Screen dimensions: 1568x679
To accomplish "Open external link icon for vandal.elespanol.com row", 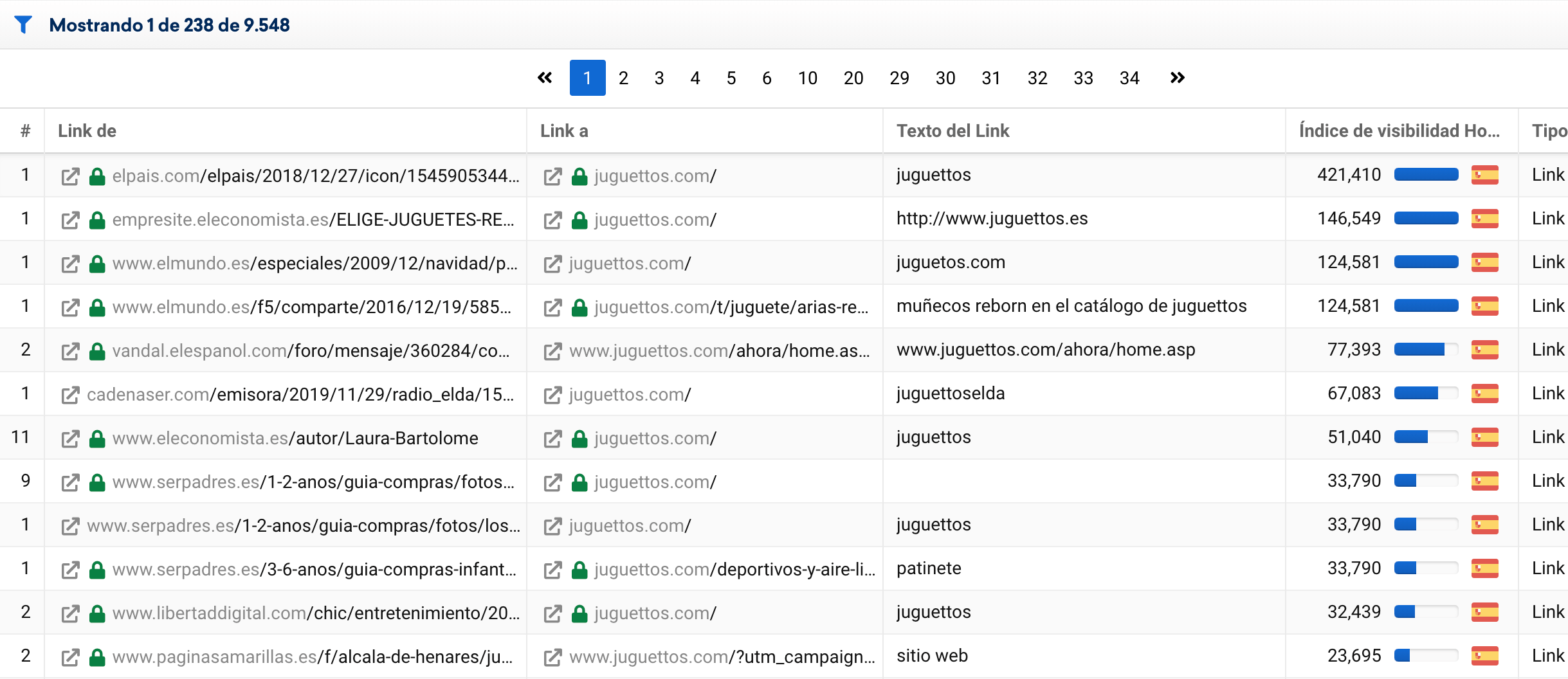I will pyautogui.click(x=70, y=351).
